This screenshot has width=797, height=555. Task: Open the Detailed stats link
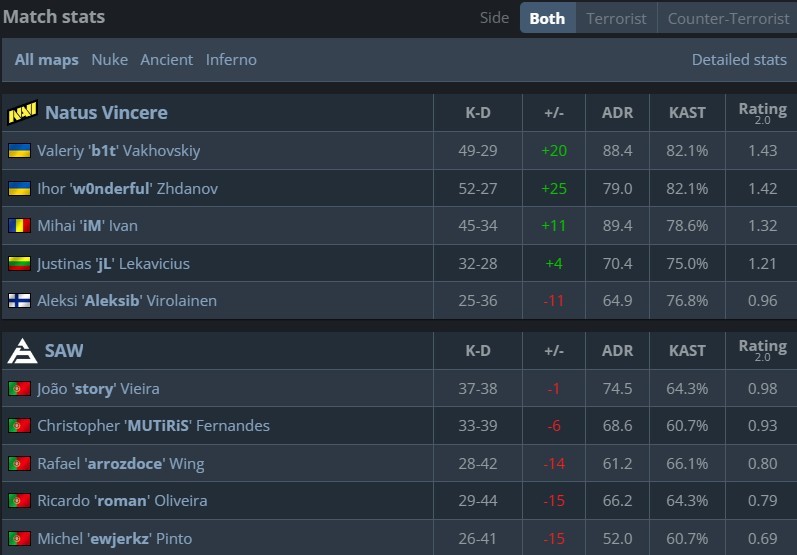(x=739, y=60)
